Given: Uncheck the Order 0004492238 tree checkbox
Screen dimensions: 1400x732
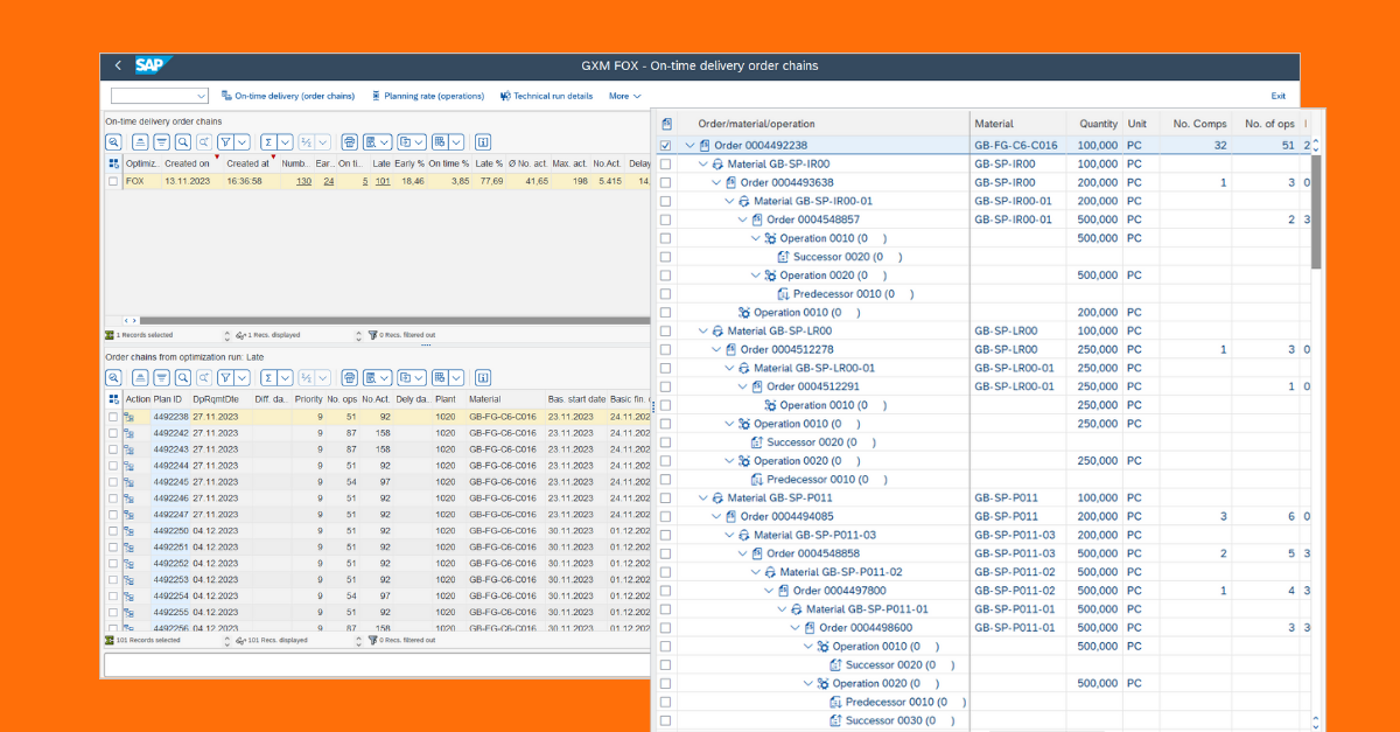Looking at the screenshot, I should point(666,146).
